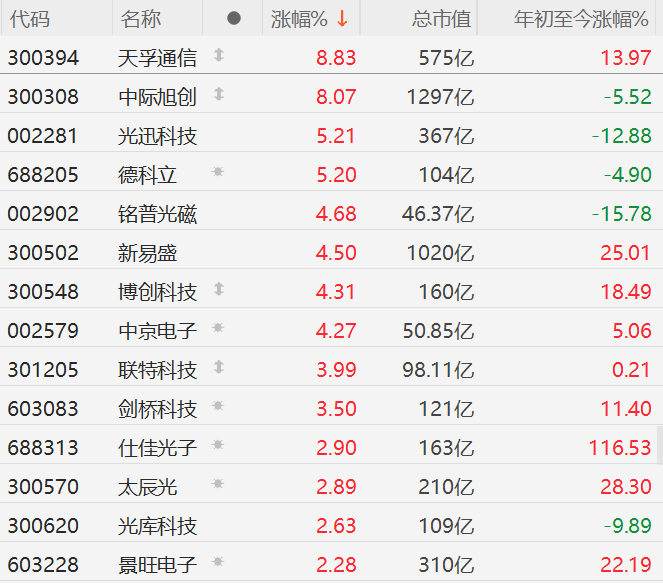Click the 8.07 daily gain value

(336, 97)
